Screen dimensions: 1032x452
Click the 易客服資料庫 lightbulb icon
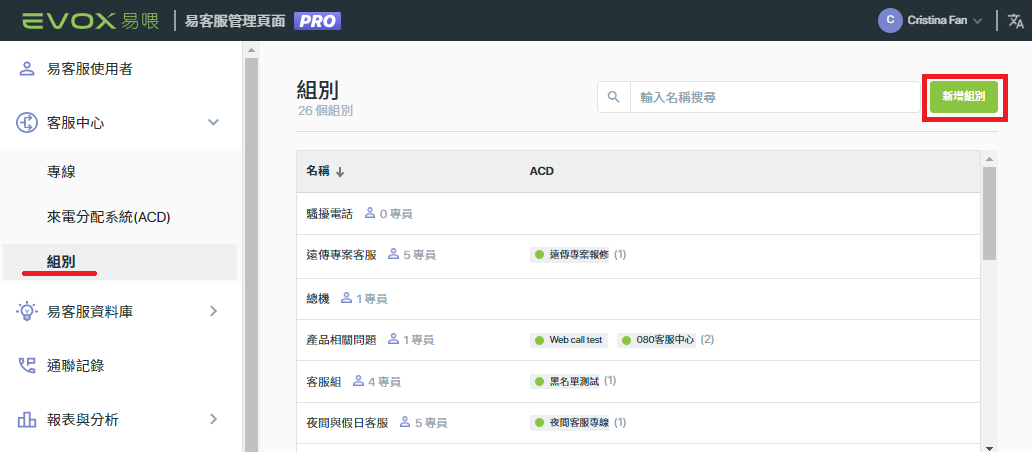tap(26, 312)
